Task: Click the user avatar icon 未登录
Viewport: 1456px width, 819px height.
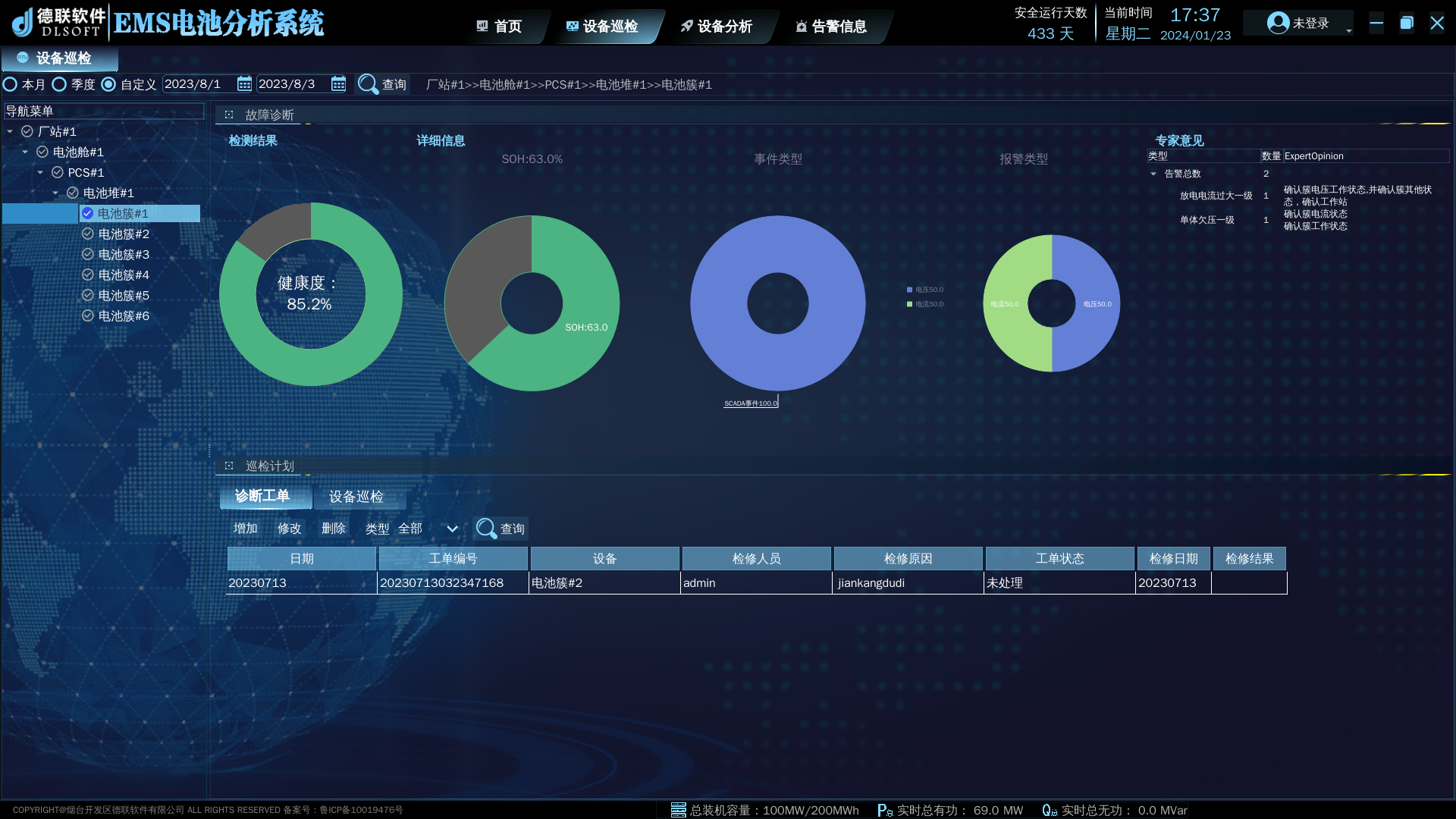Action: point(1278,24)
